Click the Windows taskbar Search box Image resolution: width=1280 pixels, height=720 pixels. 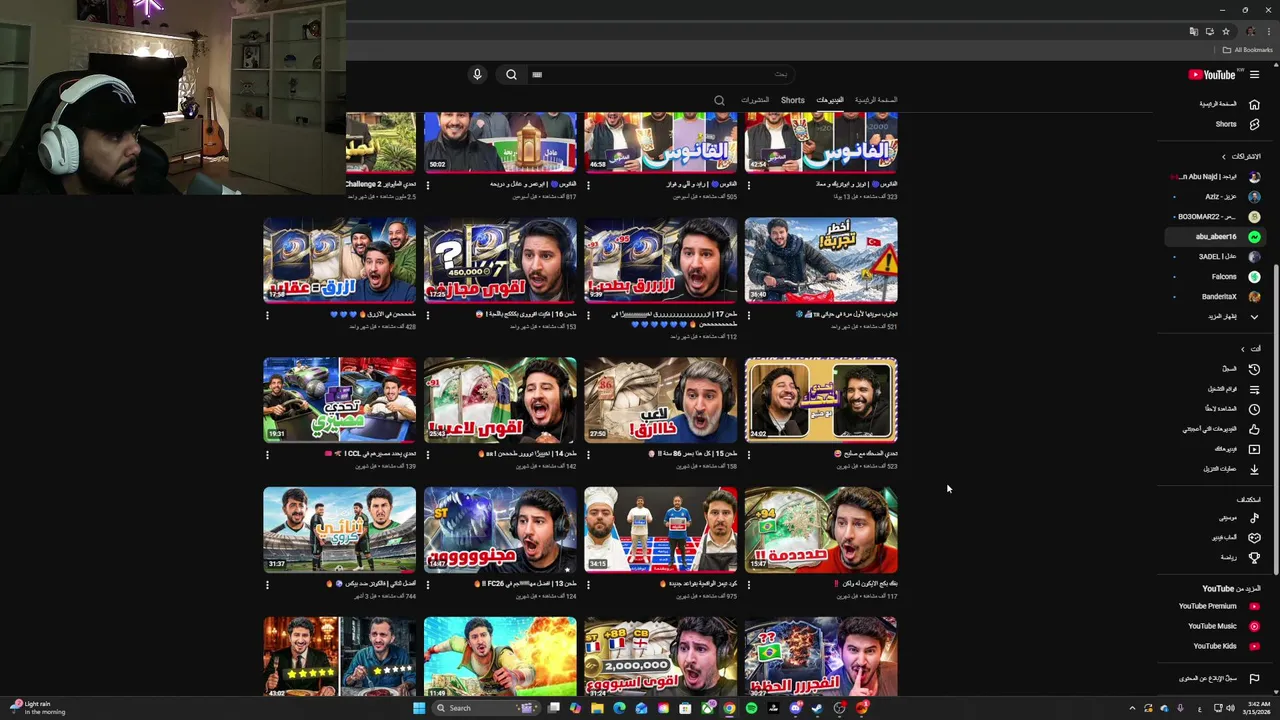487,708
